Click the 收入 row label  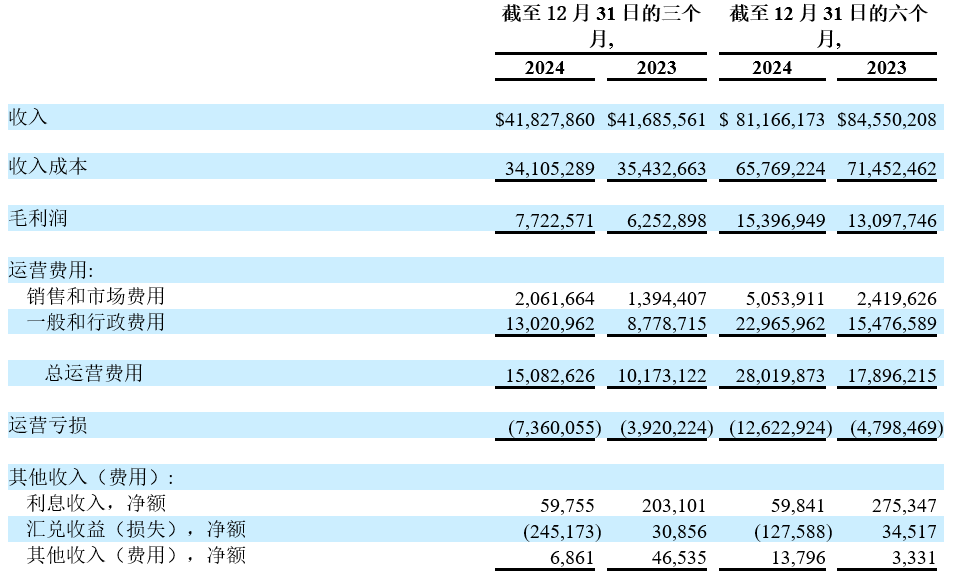click(x=28, y=117)
